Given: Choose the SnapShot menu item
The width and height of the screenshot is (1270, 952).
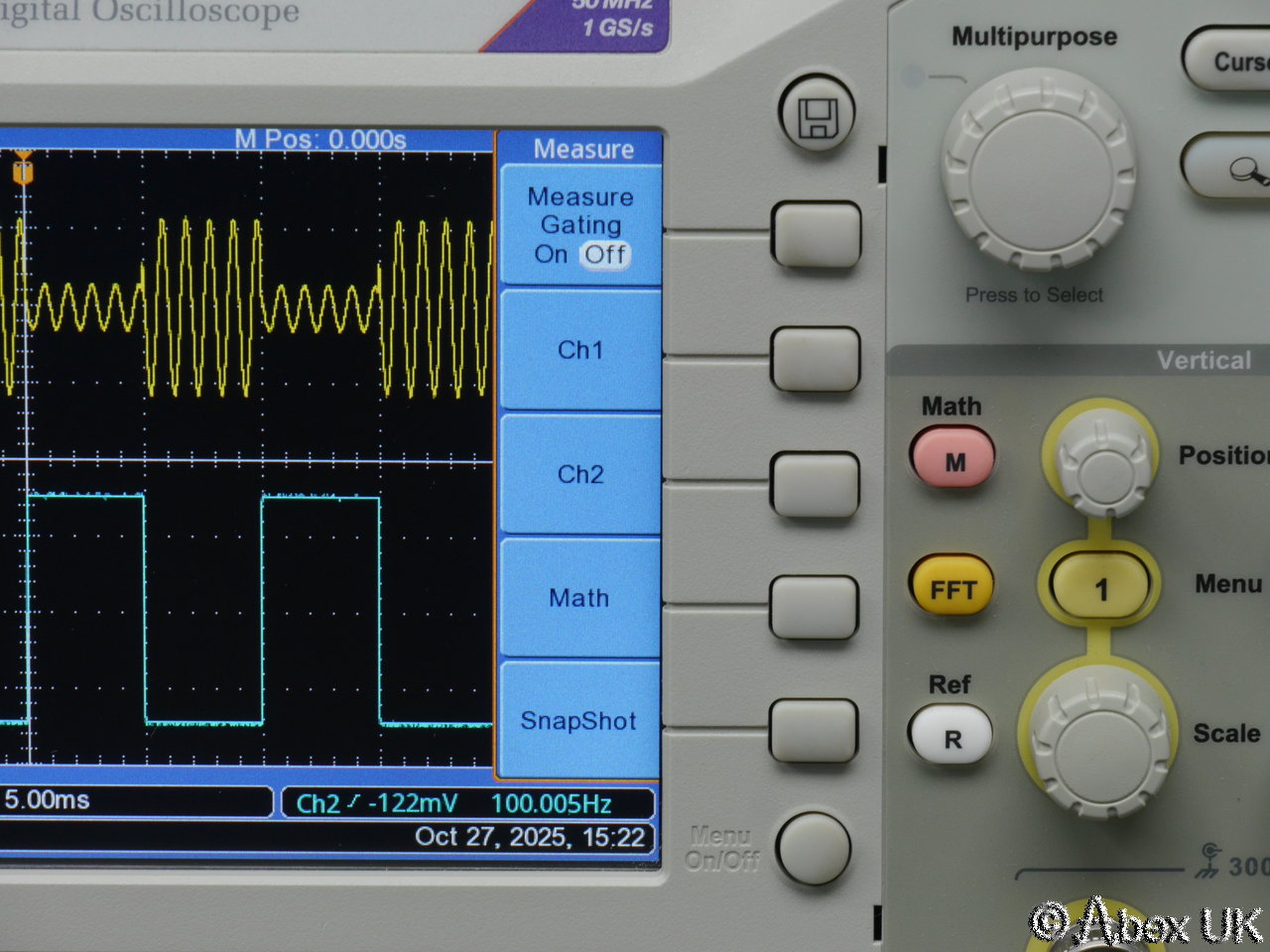Looking at the screenshot, I should pos(578,721).
